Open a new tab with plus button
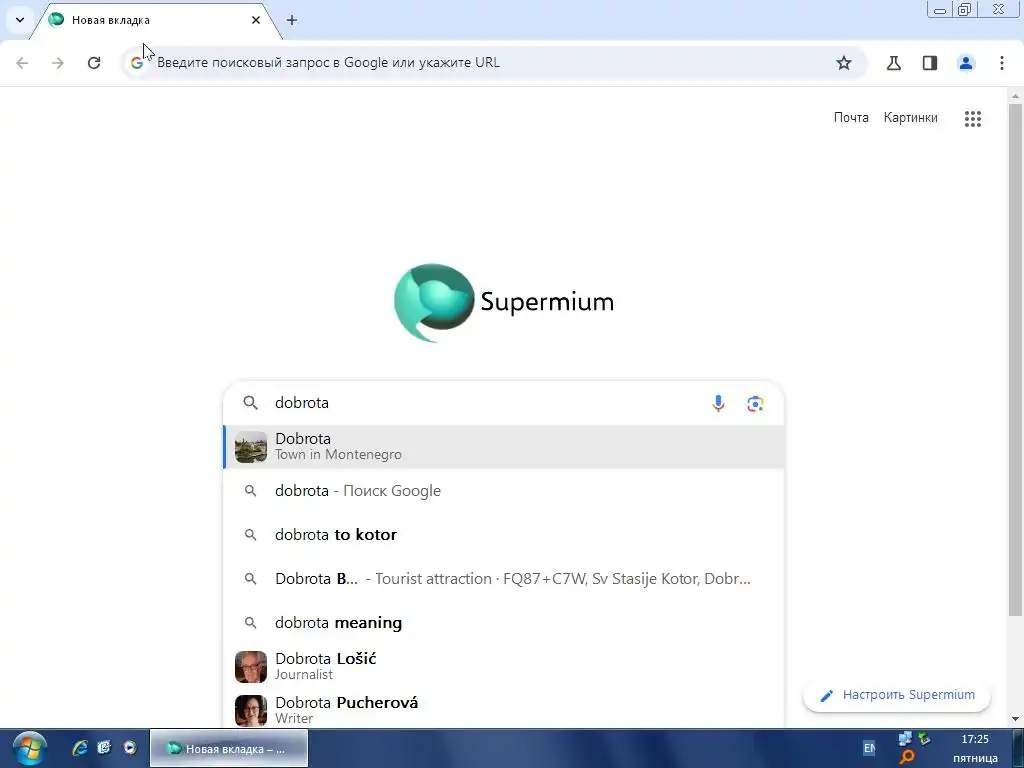Screen dimensions: 1024x768 pyautogui.click(x=292, y=20)
